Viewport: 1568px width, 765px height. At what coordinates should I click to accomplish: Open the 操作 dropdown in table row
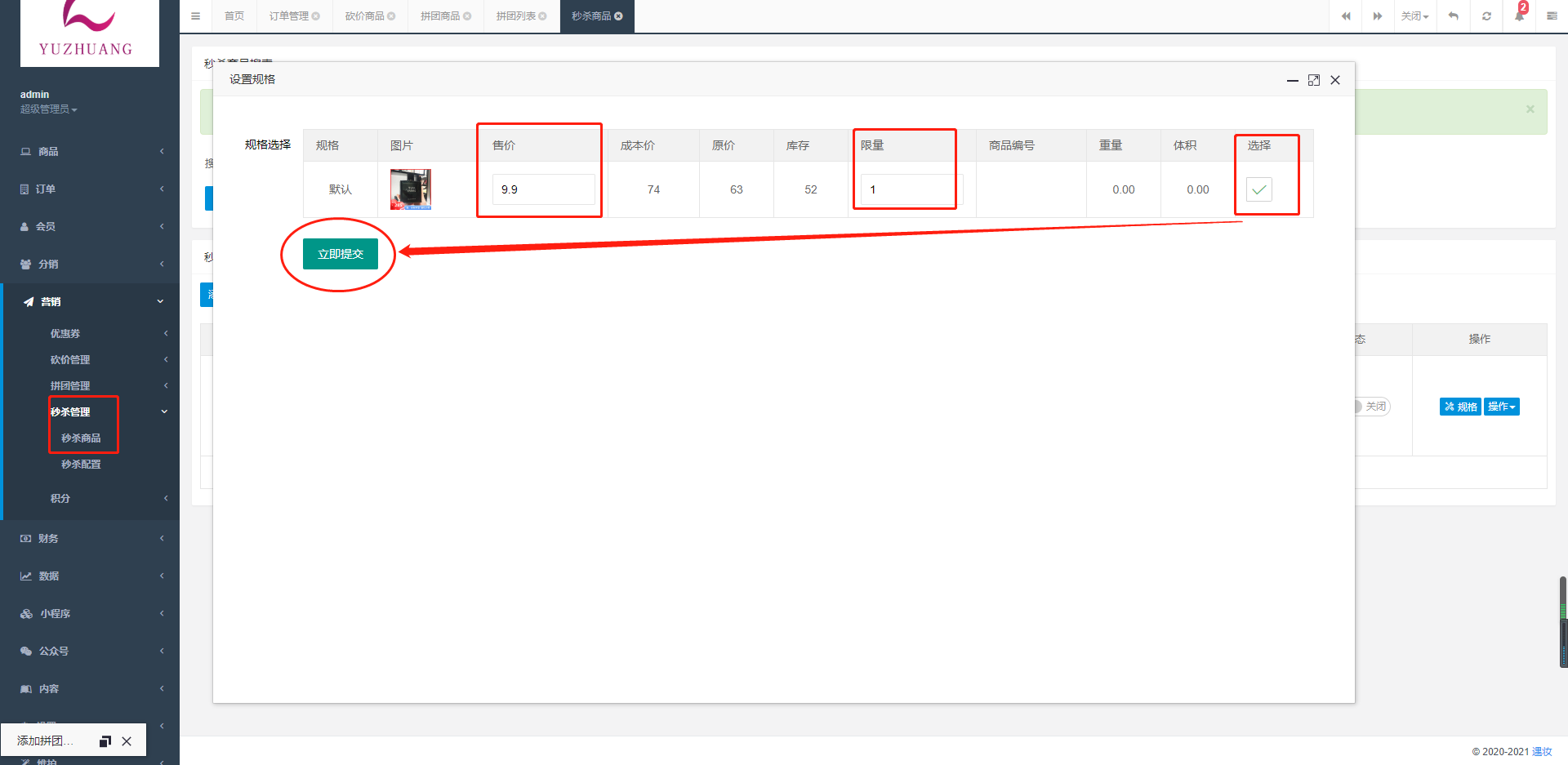pos(1502,407)
